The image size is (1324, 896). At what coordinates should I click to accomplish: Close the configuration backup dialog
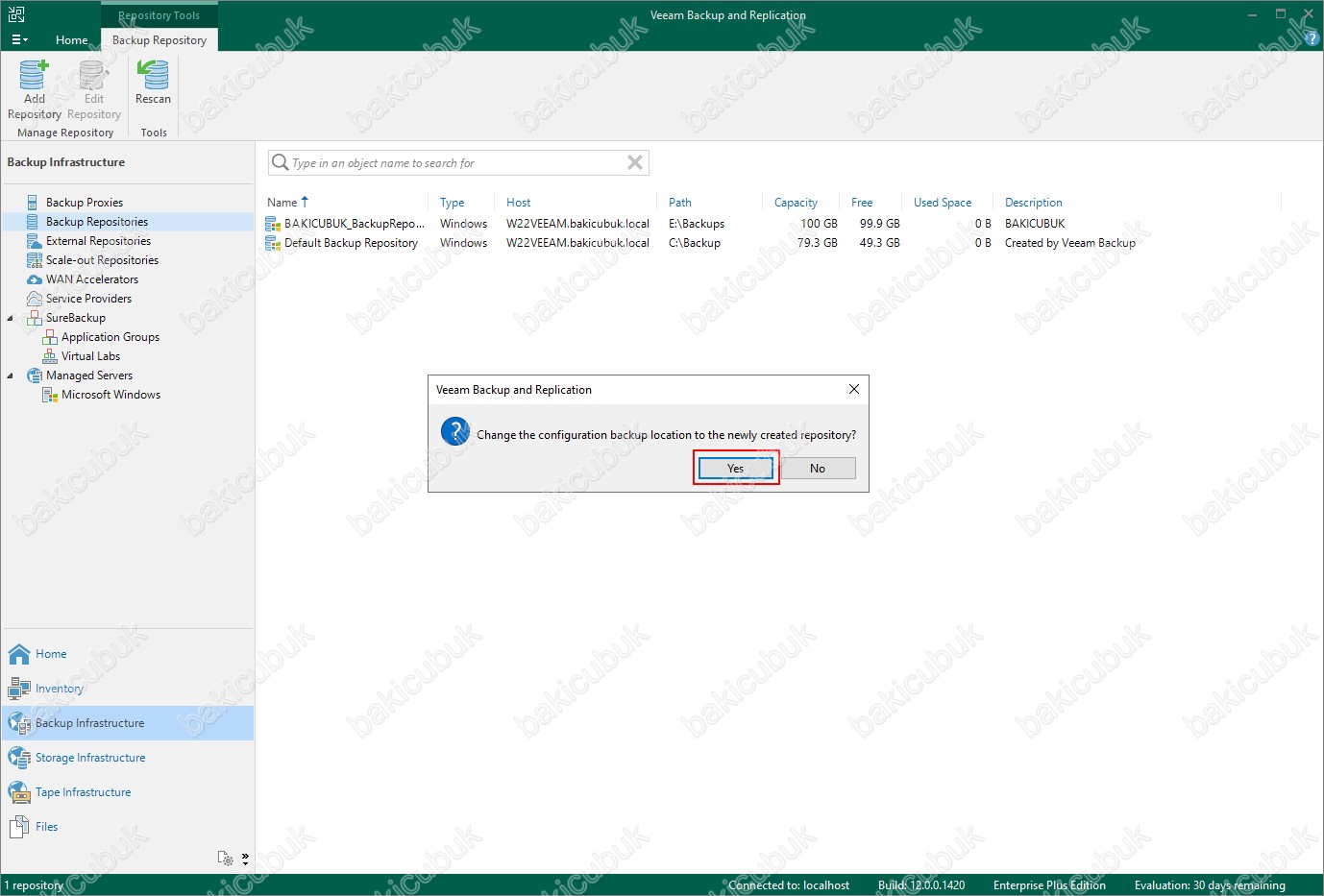click(853, 389)
